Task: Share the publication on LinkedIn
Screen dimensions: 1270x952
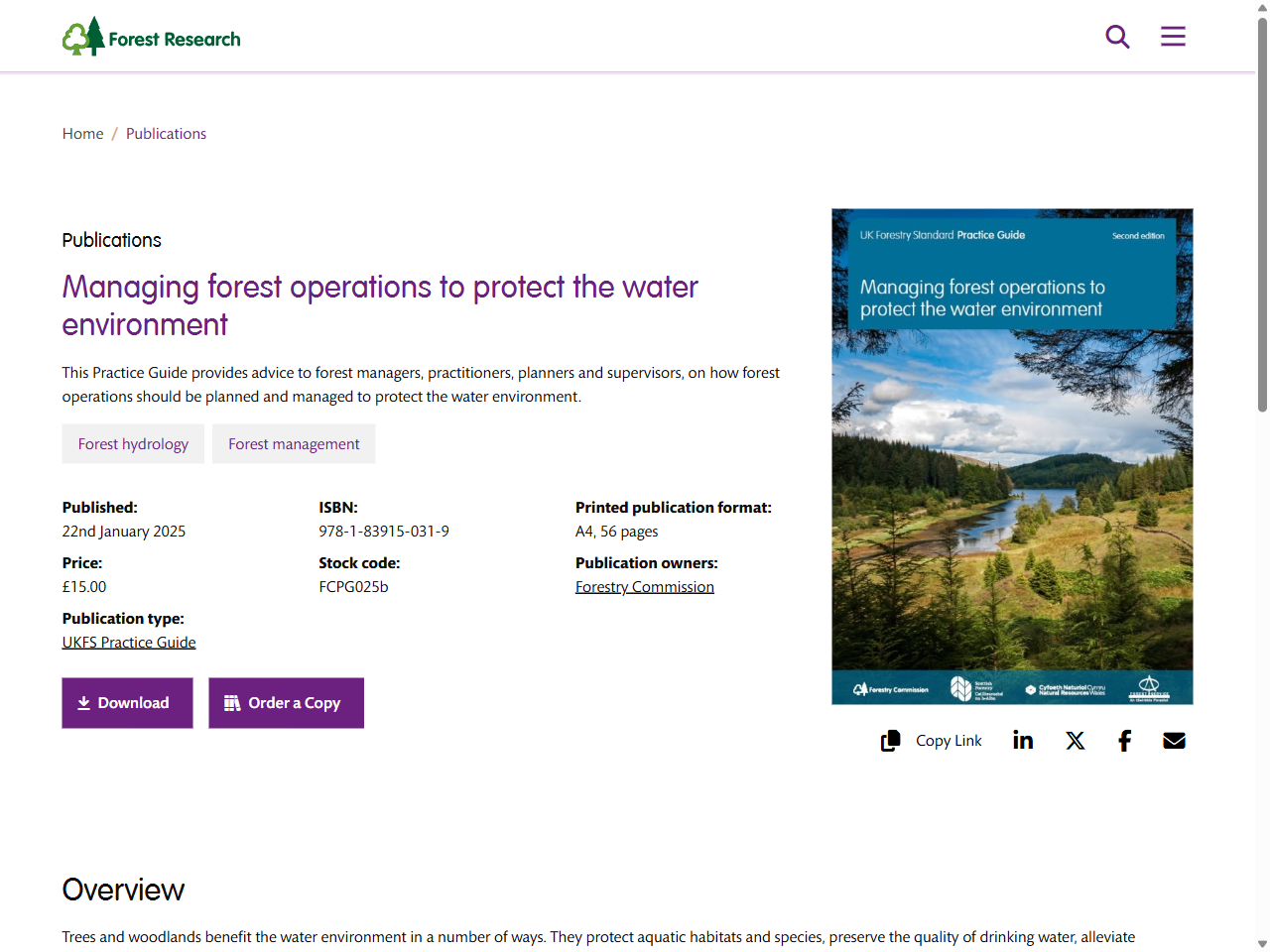Action: point(1023,740)
